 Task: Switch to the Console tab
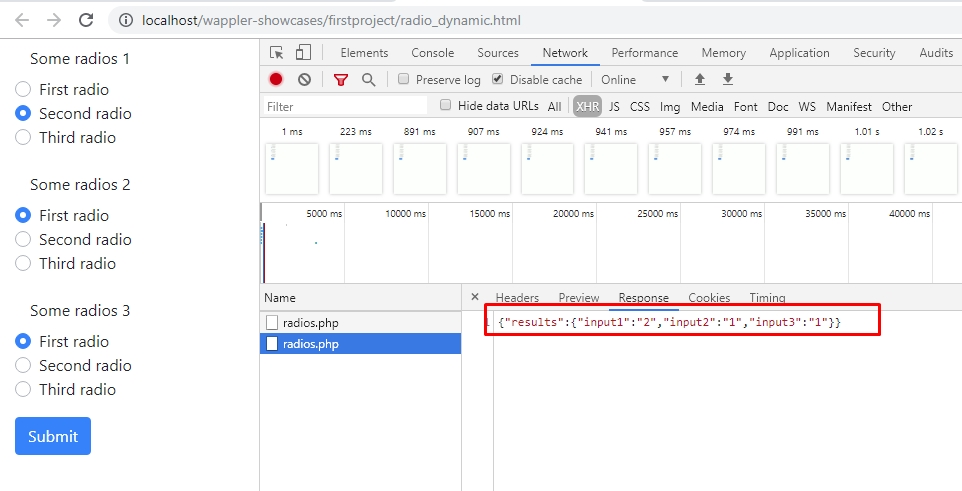pyautogui.click(x=432, y=53)
